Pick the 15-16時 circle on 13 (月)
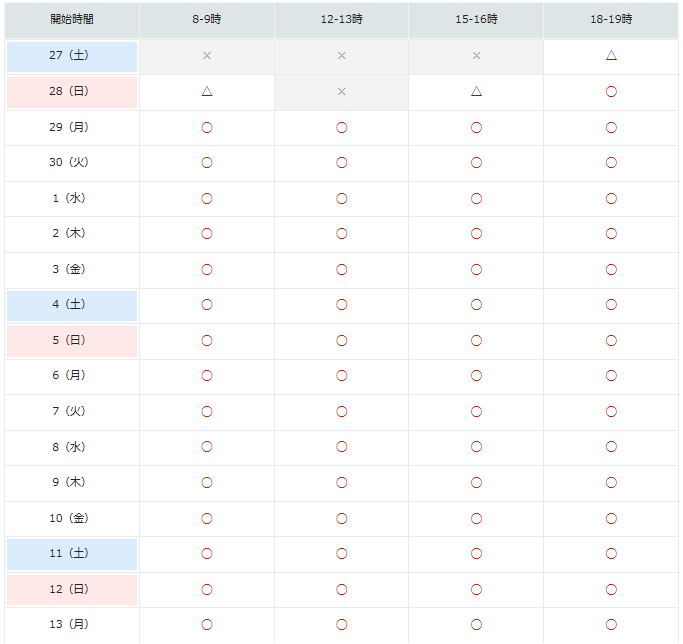683x644 pixels. coord(477,625)
